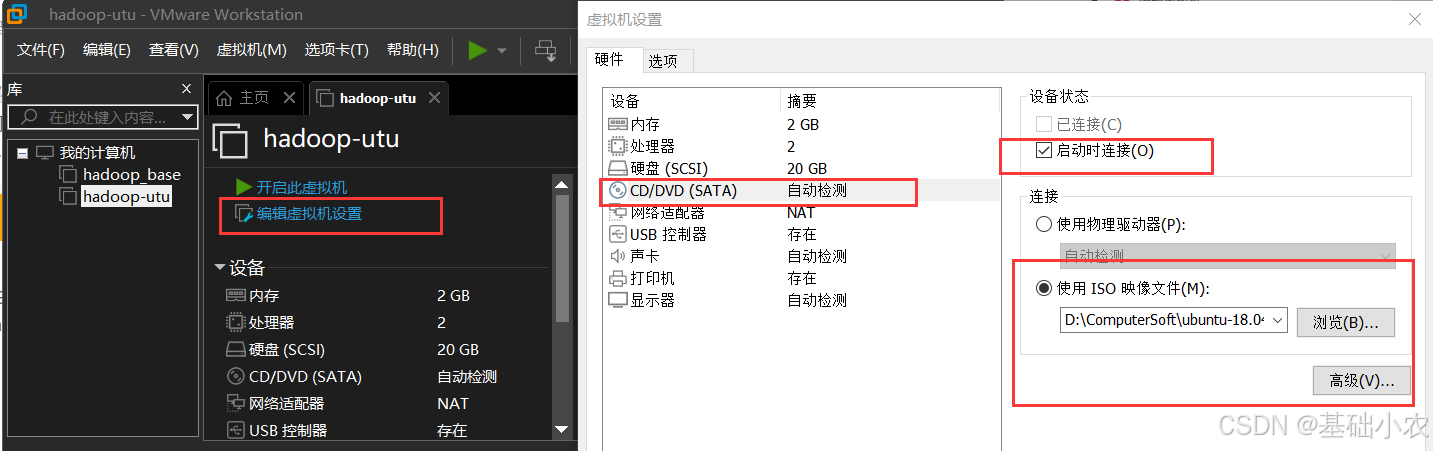The height and width of the screenshot is (451, 1433).
Task: Select hadoop_base virtual machine in library
Action: tap(132, 175)
